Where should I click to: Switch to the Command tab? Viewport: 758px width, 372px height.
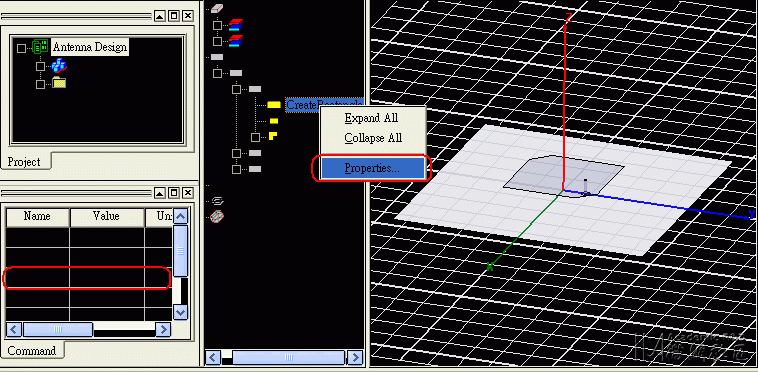[x=31, y=350]
